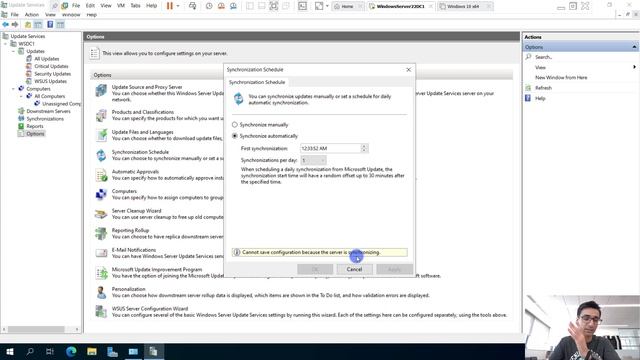640x360 pixels.
Task: Collapse the Computers tree node
Action: [13, 89]
